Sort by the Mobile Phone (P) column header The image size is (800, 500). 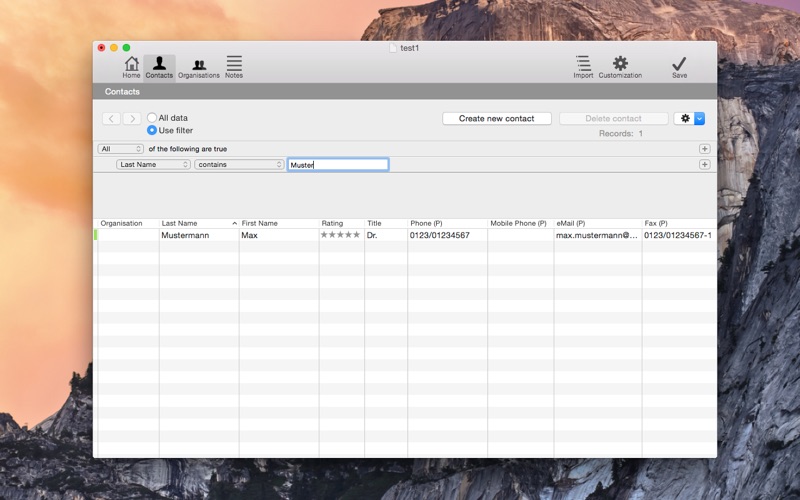521,223
